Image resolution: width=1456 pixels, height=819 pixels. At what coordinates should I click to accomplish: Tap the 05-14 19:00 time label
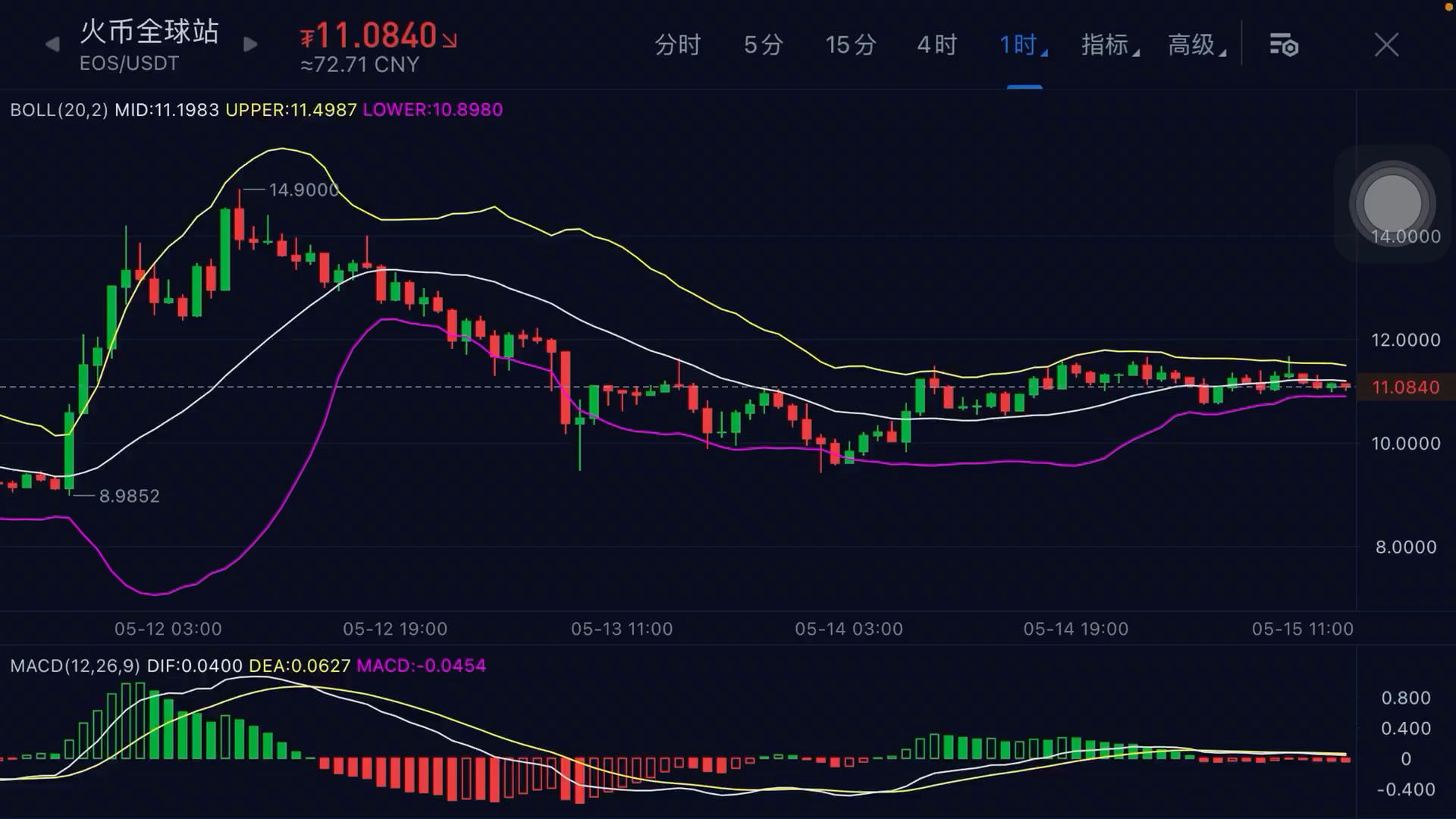pyautogui.click(x=1075, y=629)
